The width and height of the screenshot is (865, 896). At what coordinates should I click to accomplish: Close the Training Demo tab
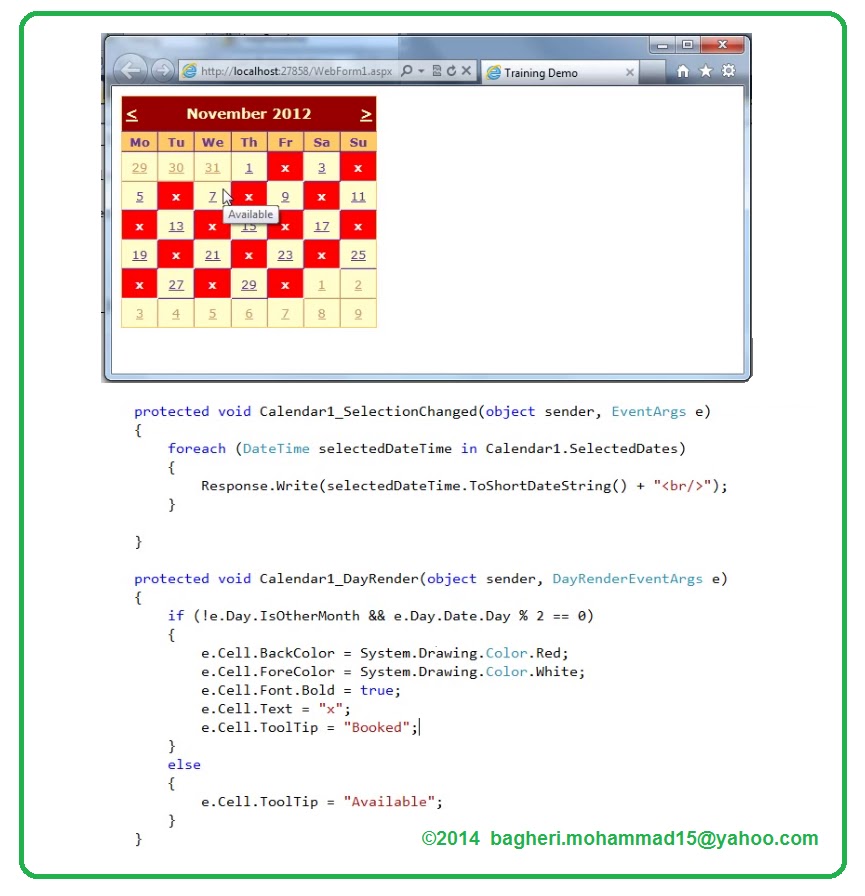click(x=630, y=72)
